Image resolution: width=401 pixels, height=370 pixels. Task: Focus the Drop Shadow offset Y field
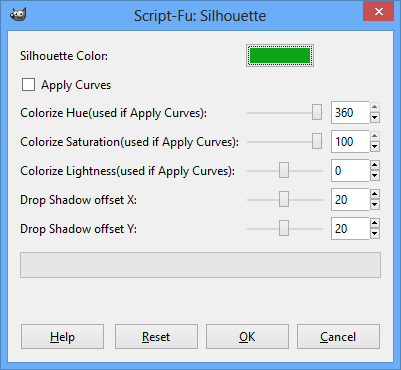pos(350,229)
